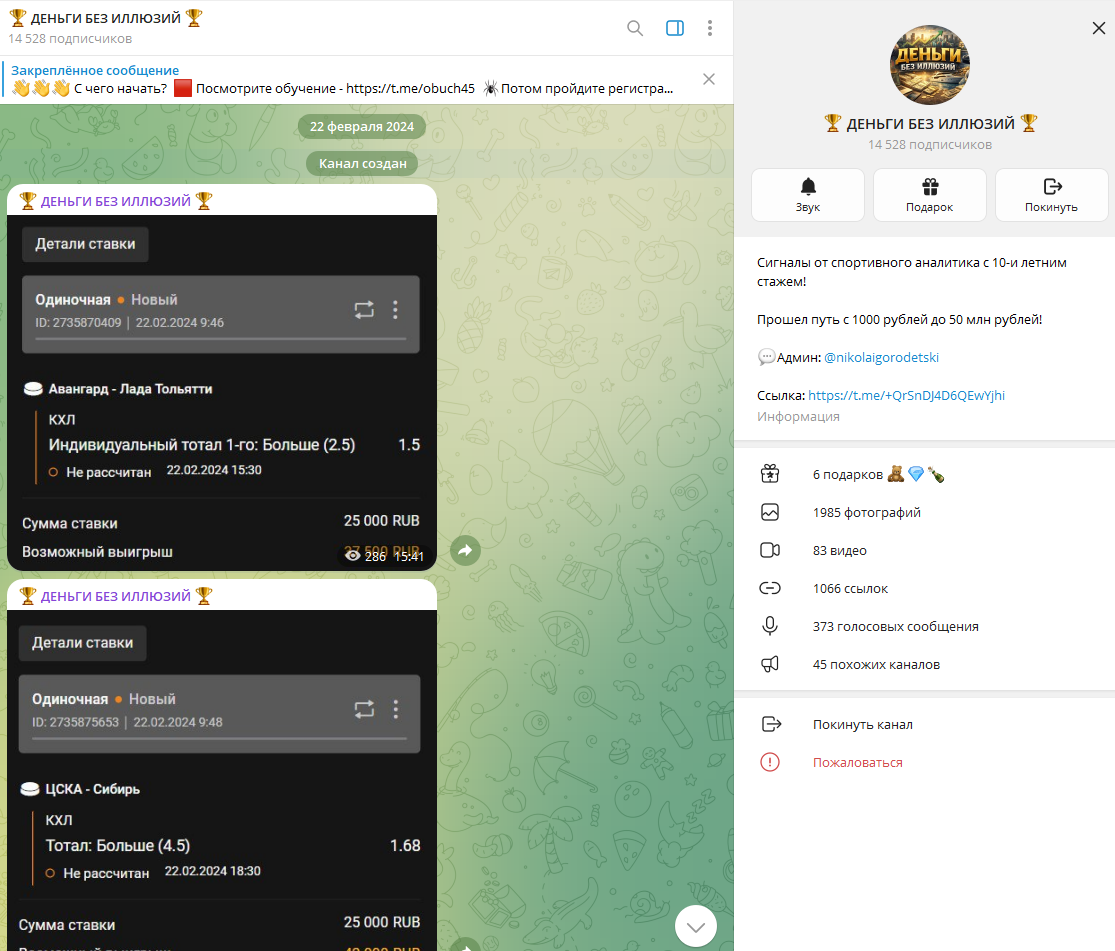Click the gift box icon

[770, 474]
